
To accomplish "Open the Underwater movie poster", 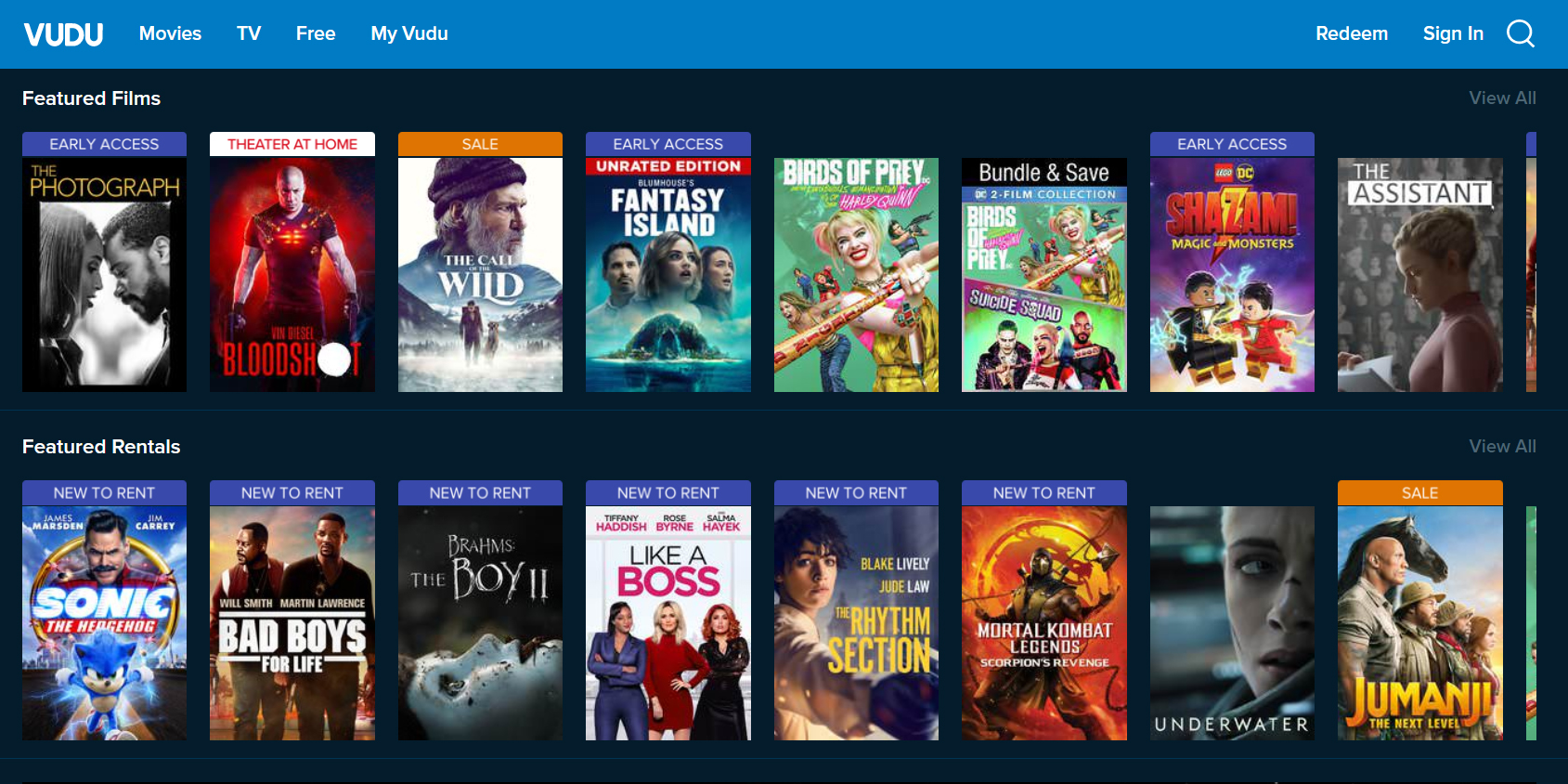I will click(1232, 623).
